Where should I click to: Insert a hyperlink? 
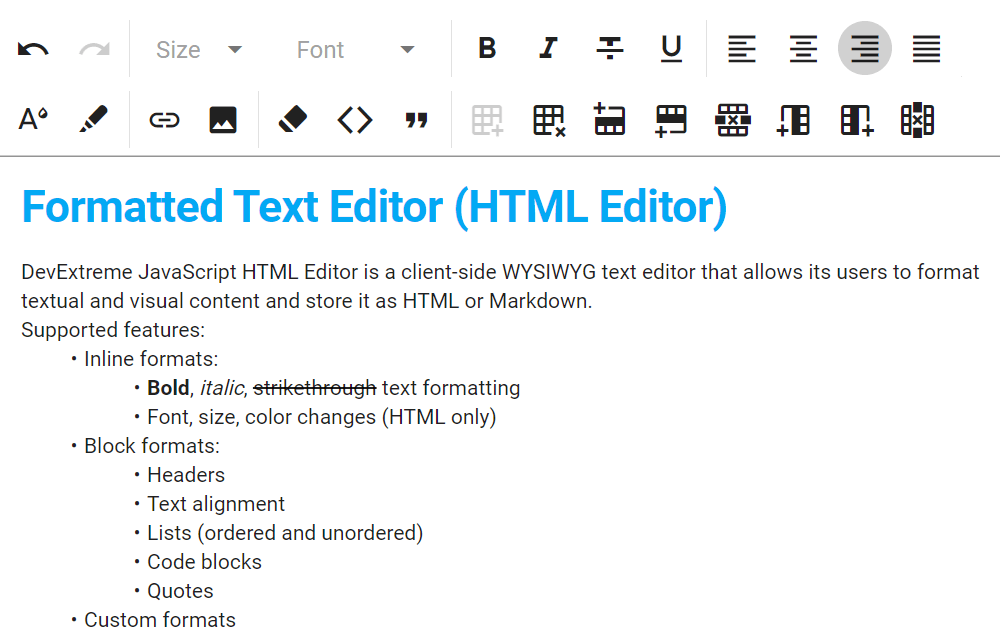[164, 119]
